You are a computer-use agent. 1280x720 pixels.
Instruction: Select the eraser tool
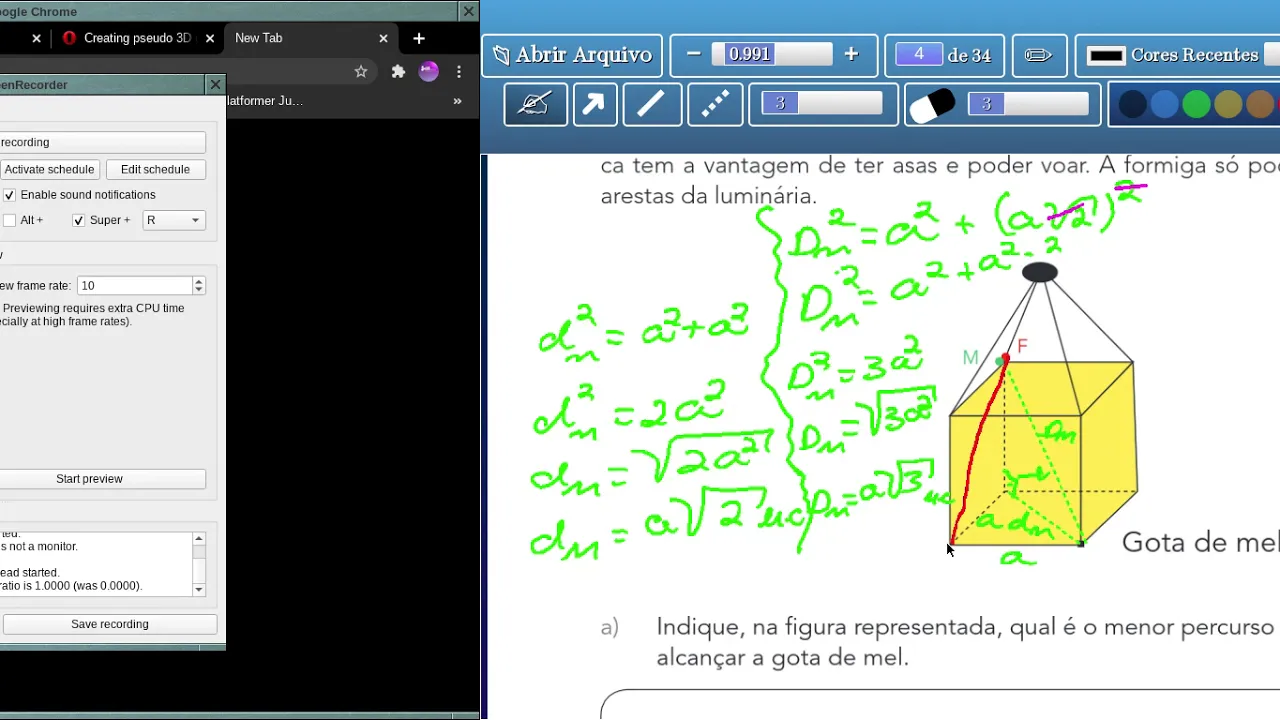931,105
